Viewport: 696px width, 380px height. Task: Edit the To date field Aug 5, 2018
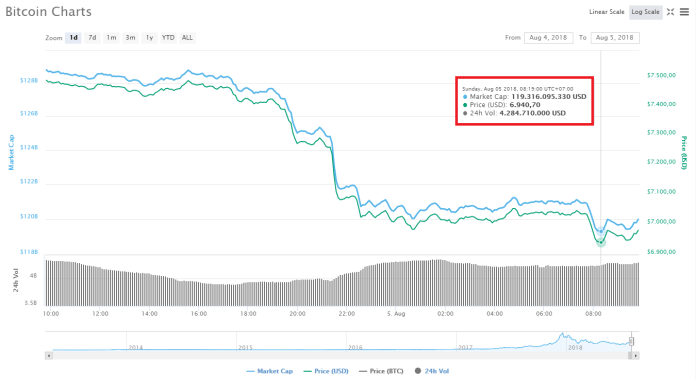point(615,38)
